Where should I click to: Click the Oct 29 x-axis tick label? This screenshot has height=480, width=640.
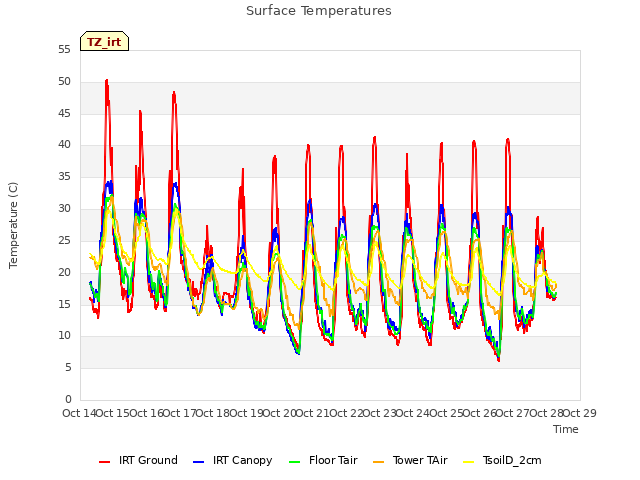point(580,413)
